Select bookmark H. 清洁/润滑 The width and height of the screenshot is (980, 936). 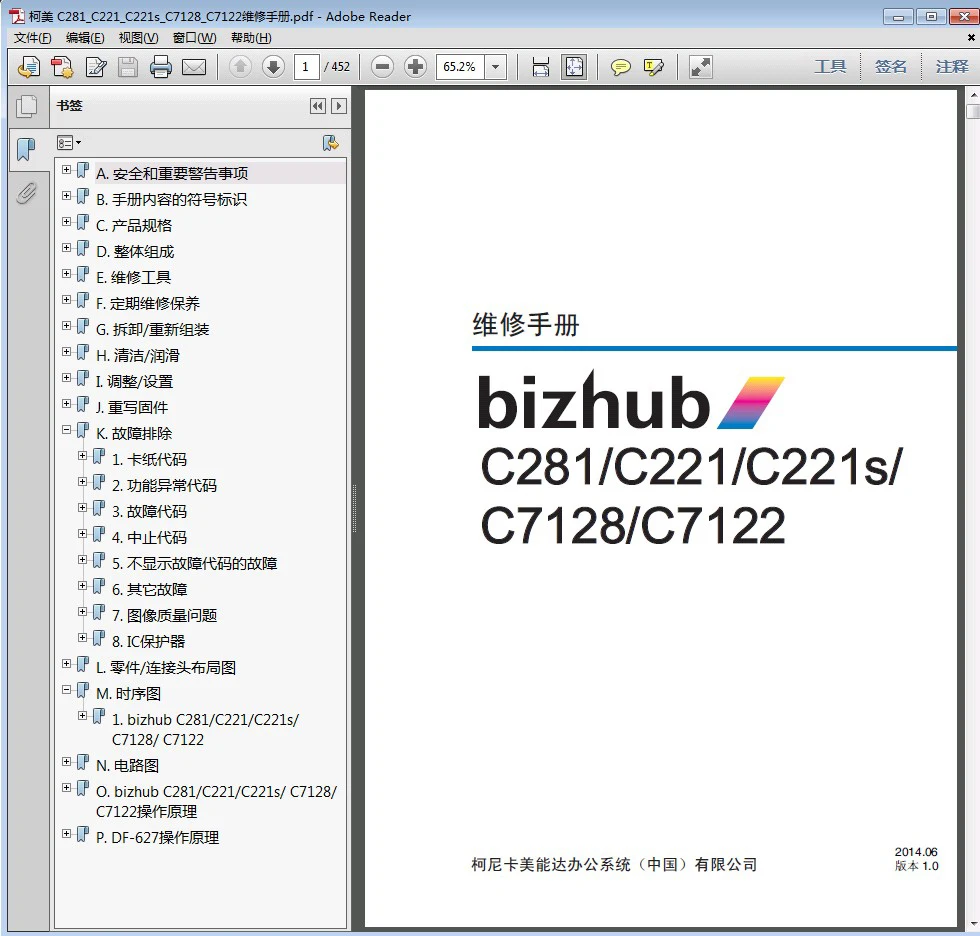pos(138,356)
